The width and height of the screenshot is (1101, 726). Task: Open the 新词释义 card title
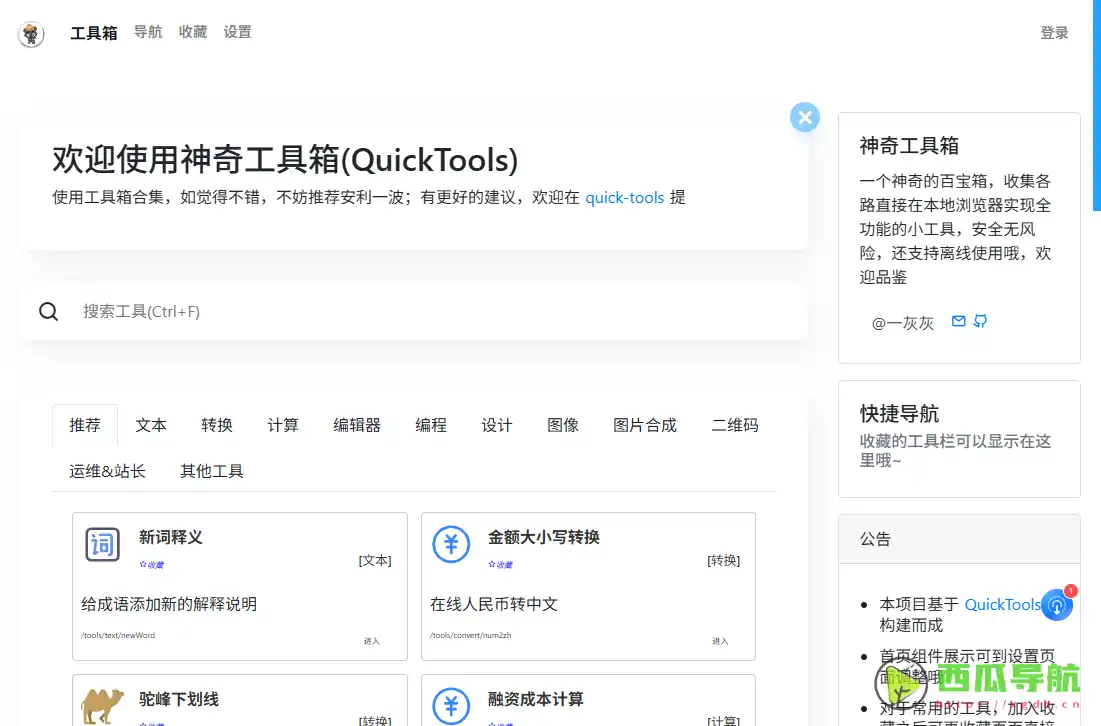171,538
